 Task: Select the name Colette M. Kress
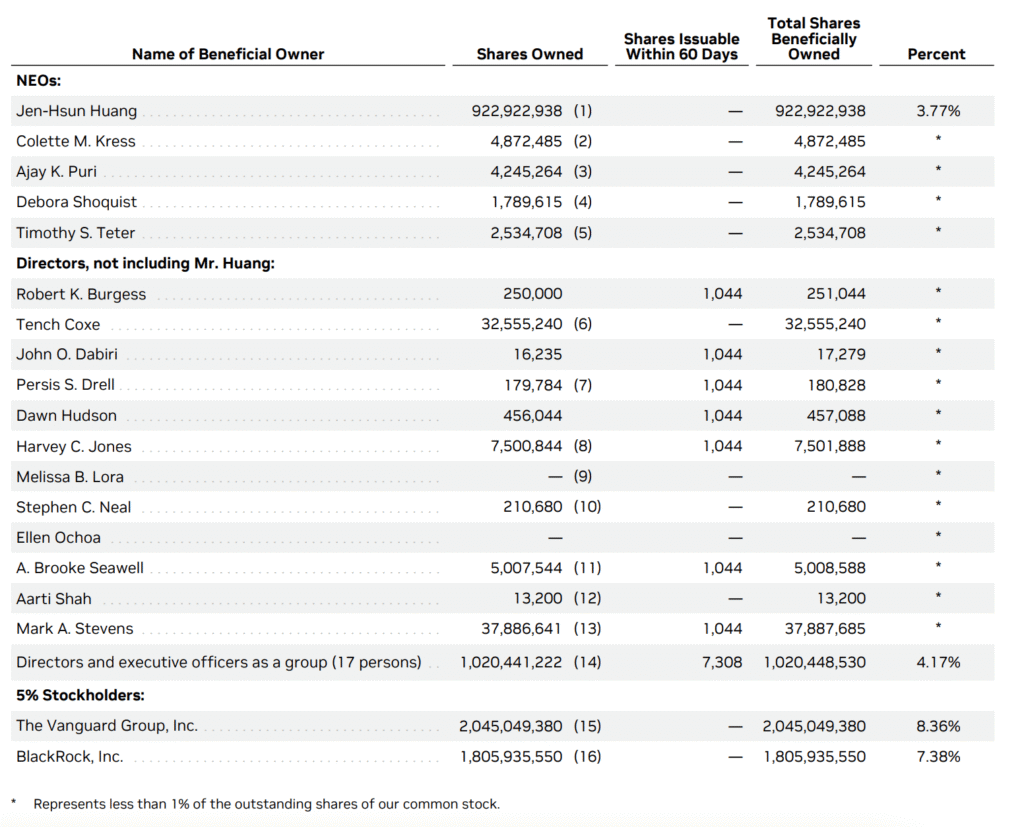click(x=76, y=141)
